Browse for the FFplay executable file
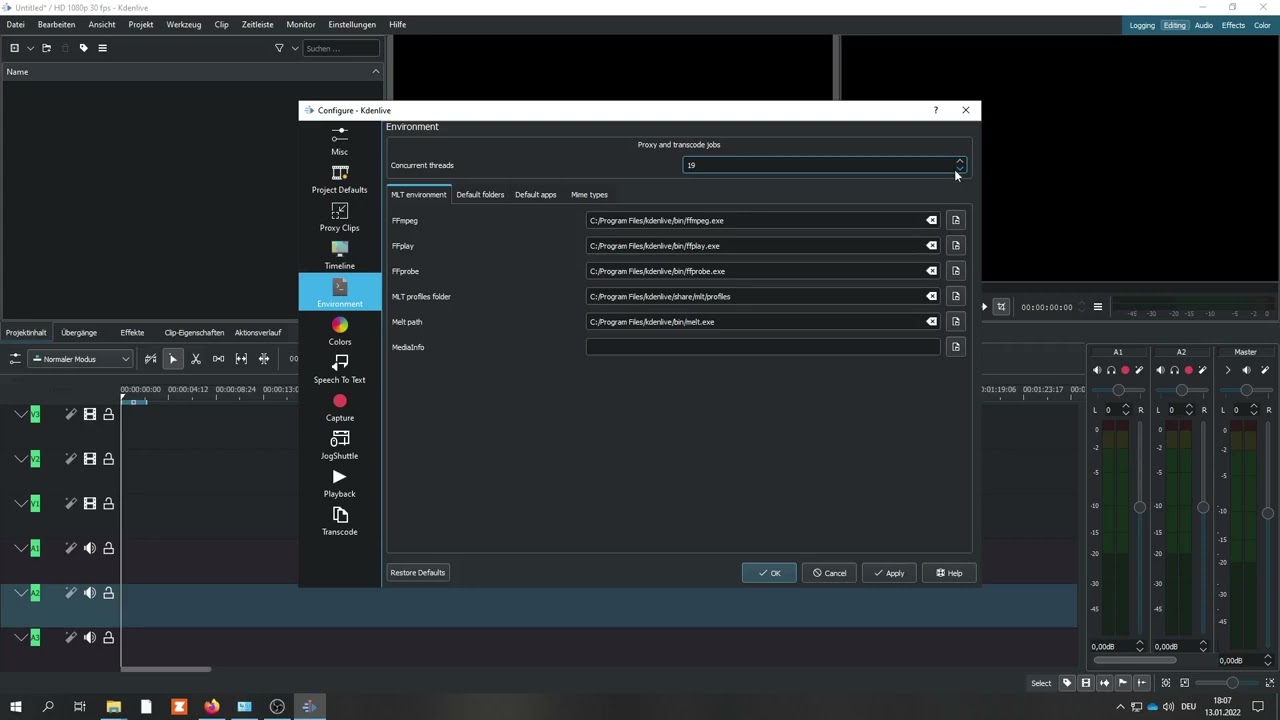The height and width of the screenshot is (720, 1280). click(956, 245)
